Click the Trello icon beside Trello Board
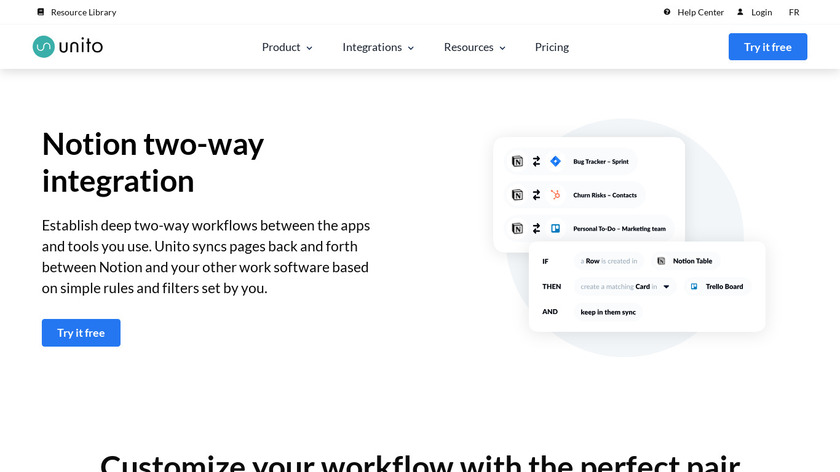The height and width of the screenshot is (472, 840). coord(694,287)
